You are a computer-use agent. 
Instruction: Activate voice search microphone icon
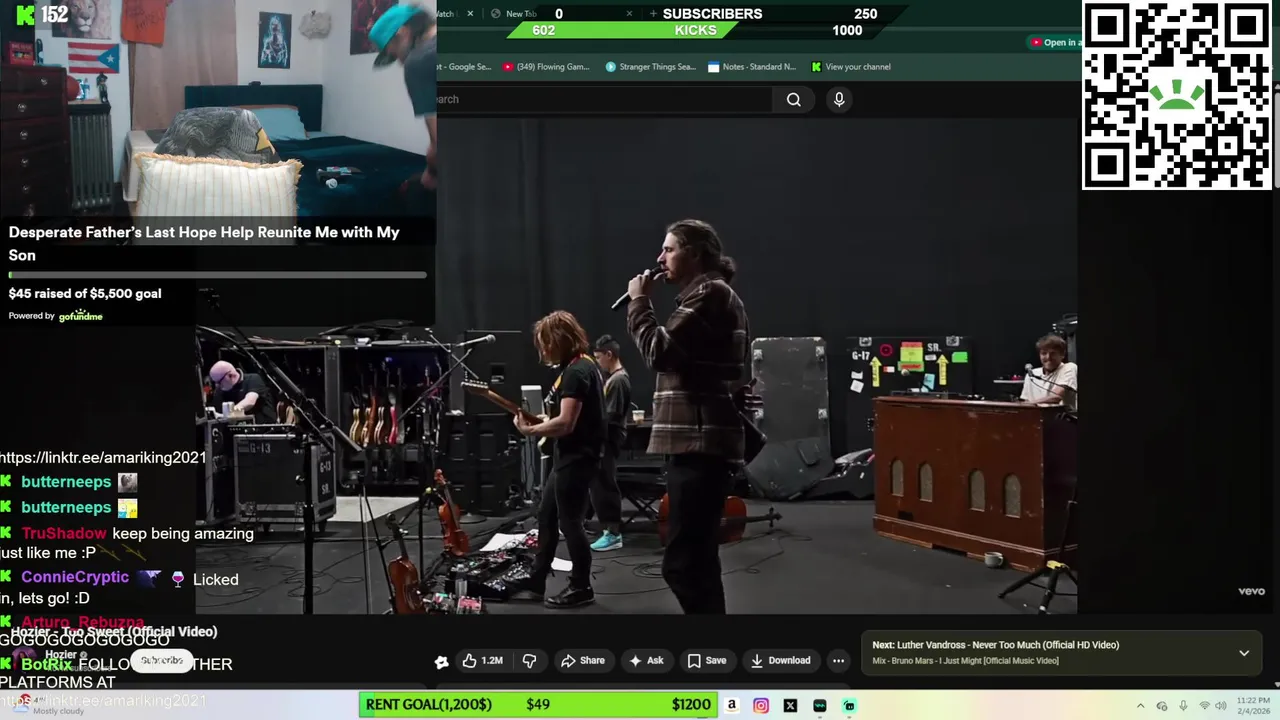click(x=839, y=99)
